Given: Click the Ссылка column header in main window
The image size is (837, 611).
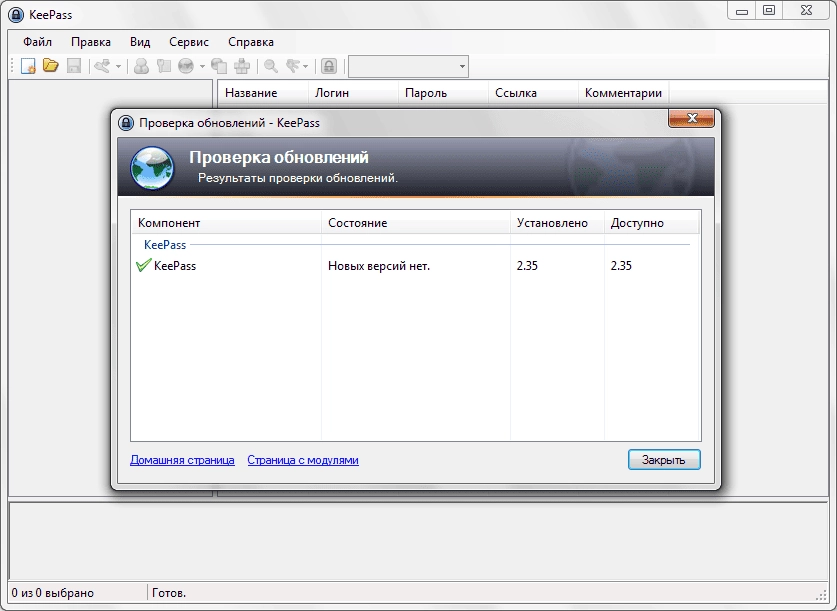Looking at the screenshot, I should tap(533, 93).
